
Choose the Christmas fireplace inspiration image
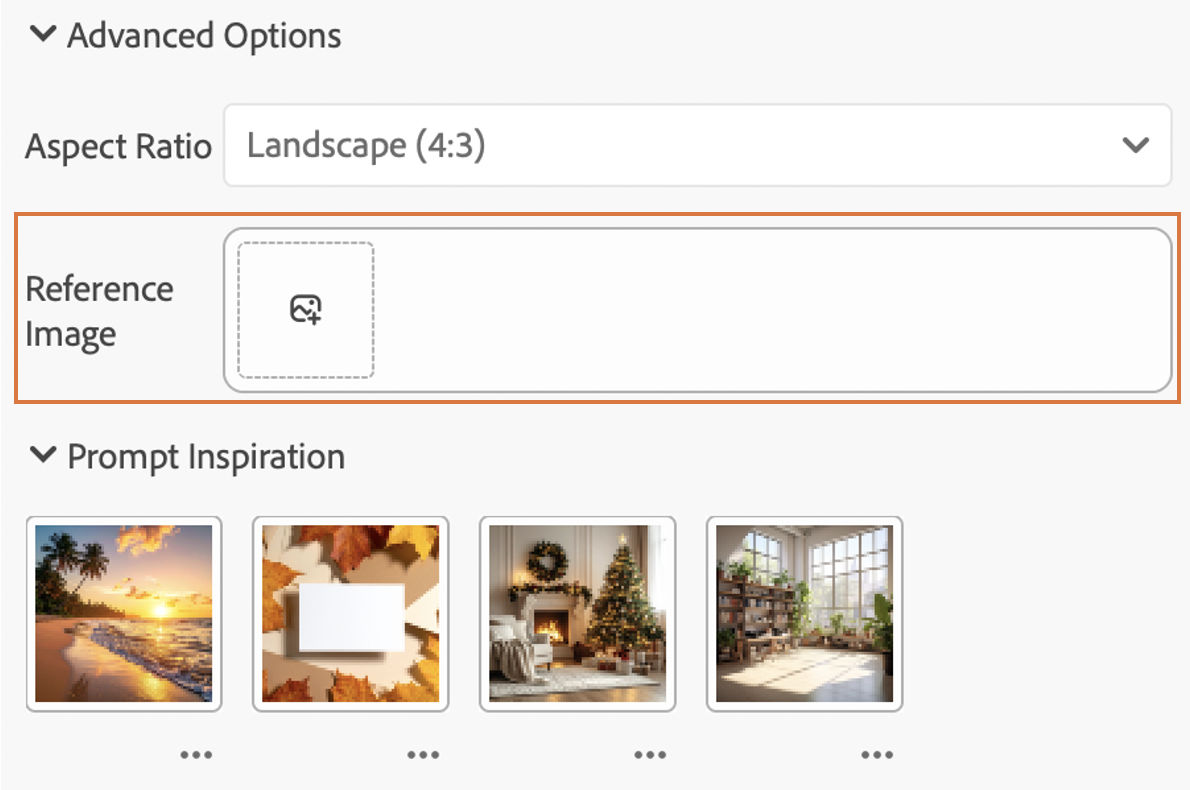pos(578,613)
